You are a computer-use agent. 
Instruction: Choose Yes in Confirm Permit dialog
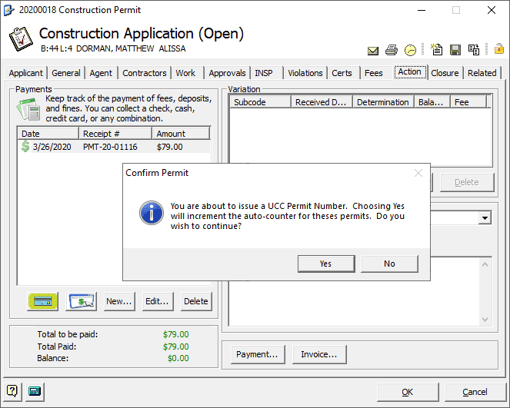(x=326, y=264)
